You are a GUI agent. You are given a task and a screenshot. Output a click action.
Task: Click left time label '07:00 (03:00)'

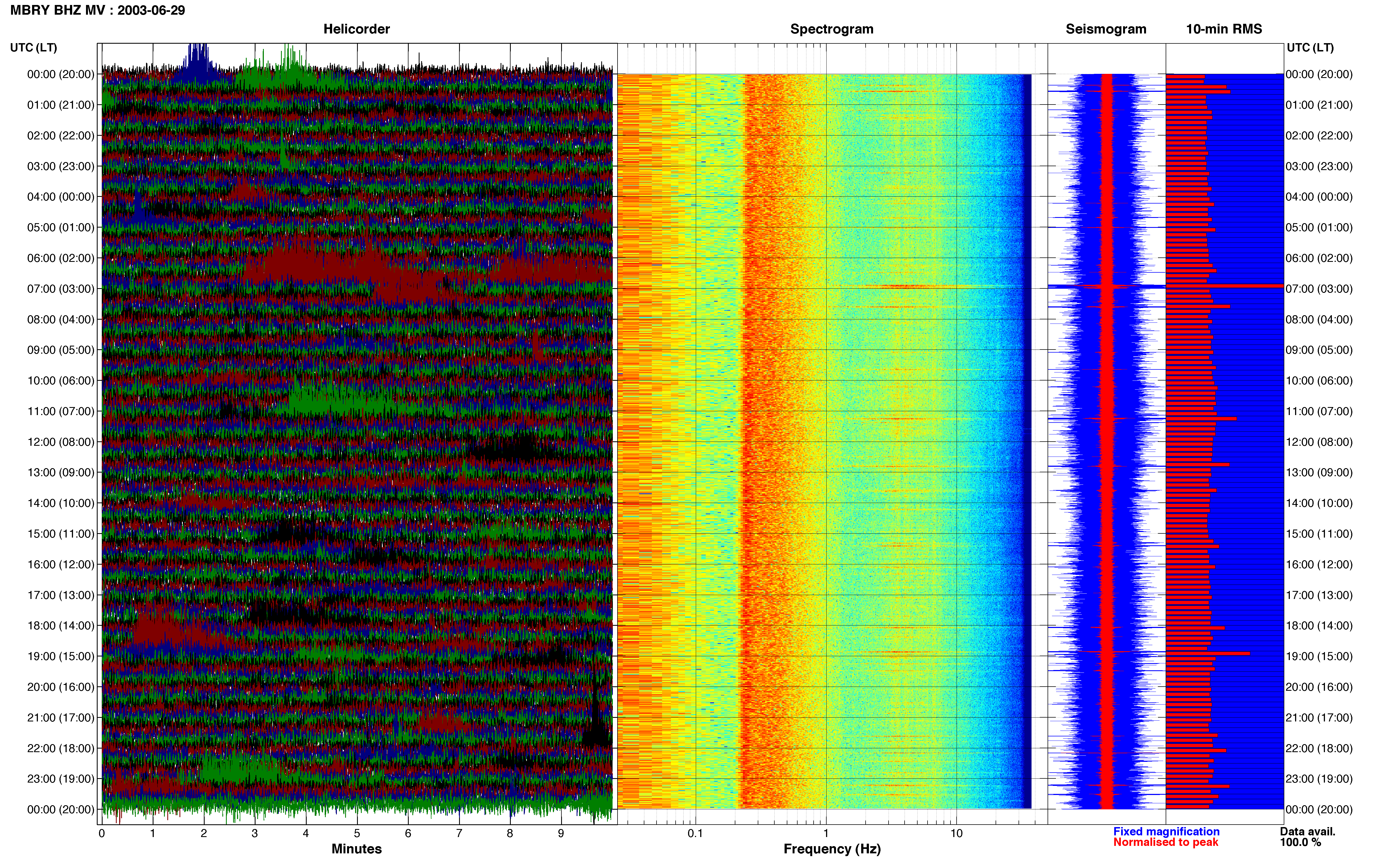coord(60,288)
